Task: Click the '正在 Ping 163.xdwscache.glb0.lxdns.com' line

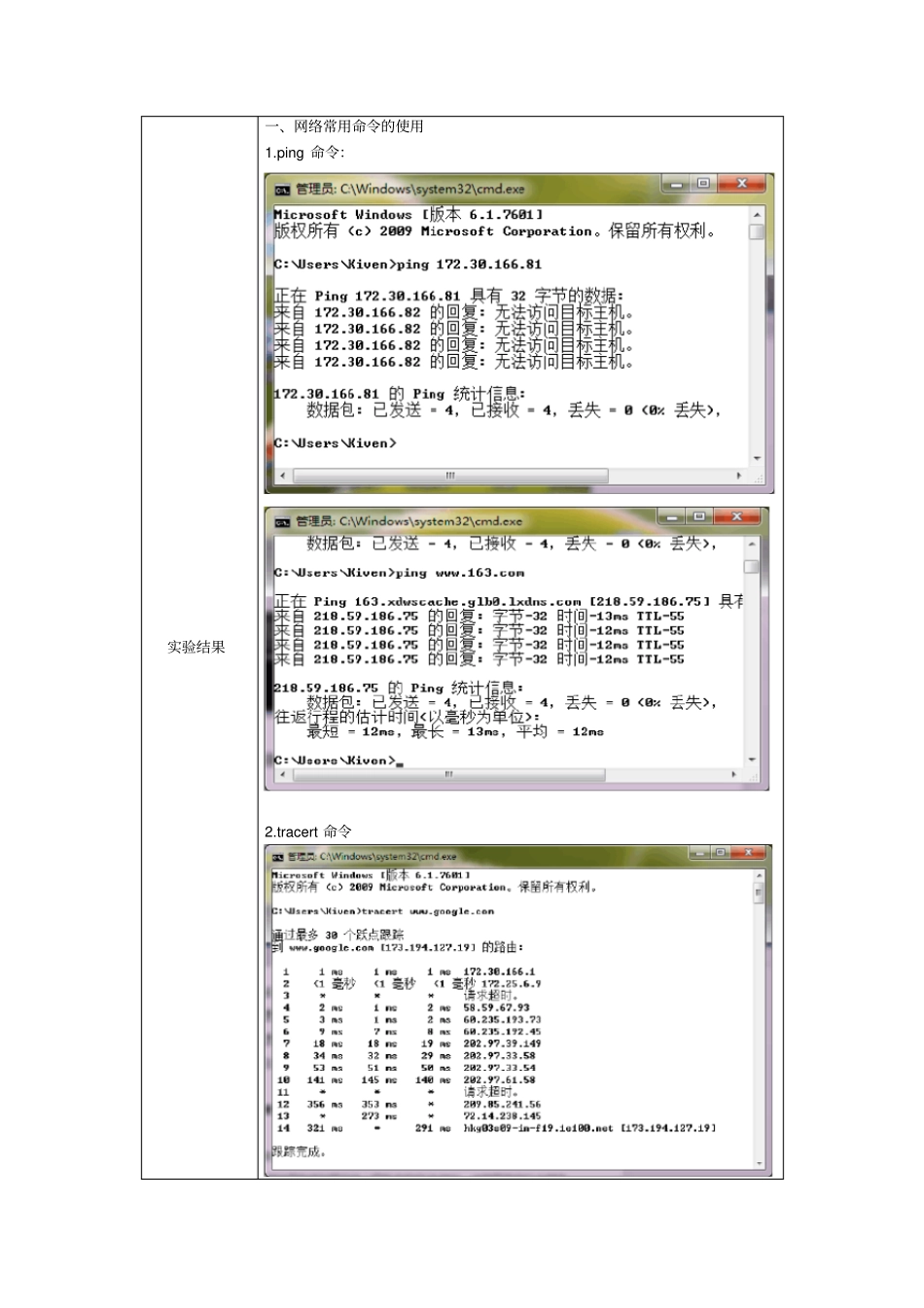Action: coord(508,602)
